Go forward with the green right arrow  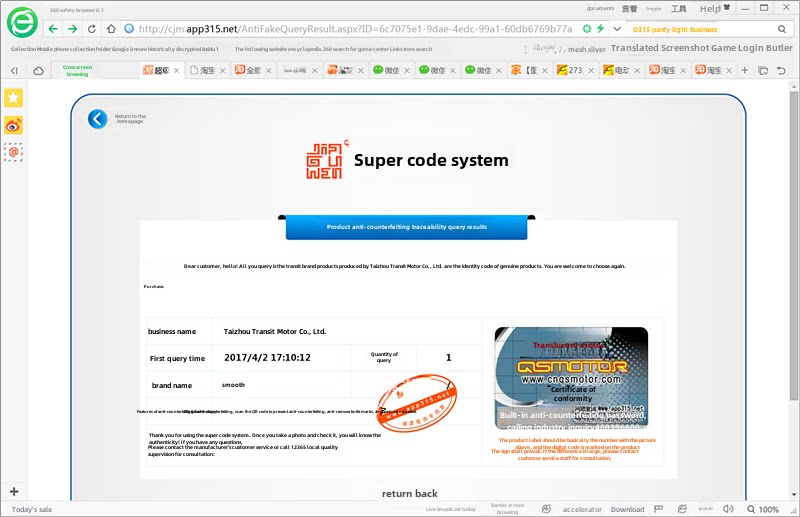pyautogui.click(x=72, y=29)
